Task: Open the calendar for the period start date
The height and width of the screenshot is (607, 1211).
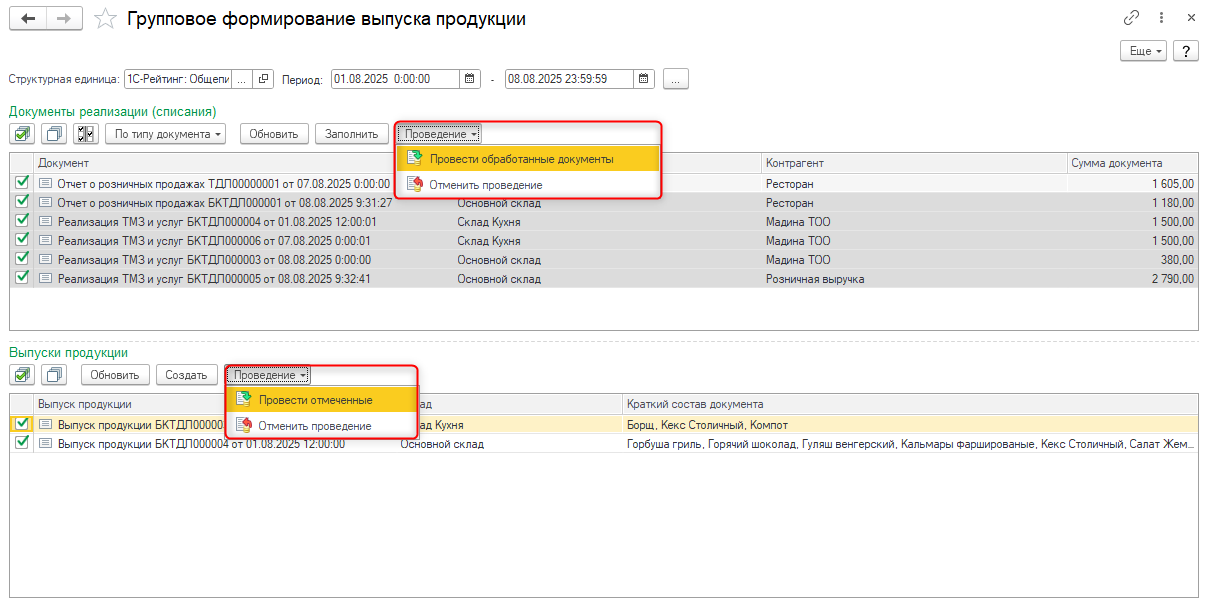Action: pos(469,79)
